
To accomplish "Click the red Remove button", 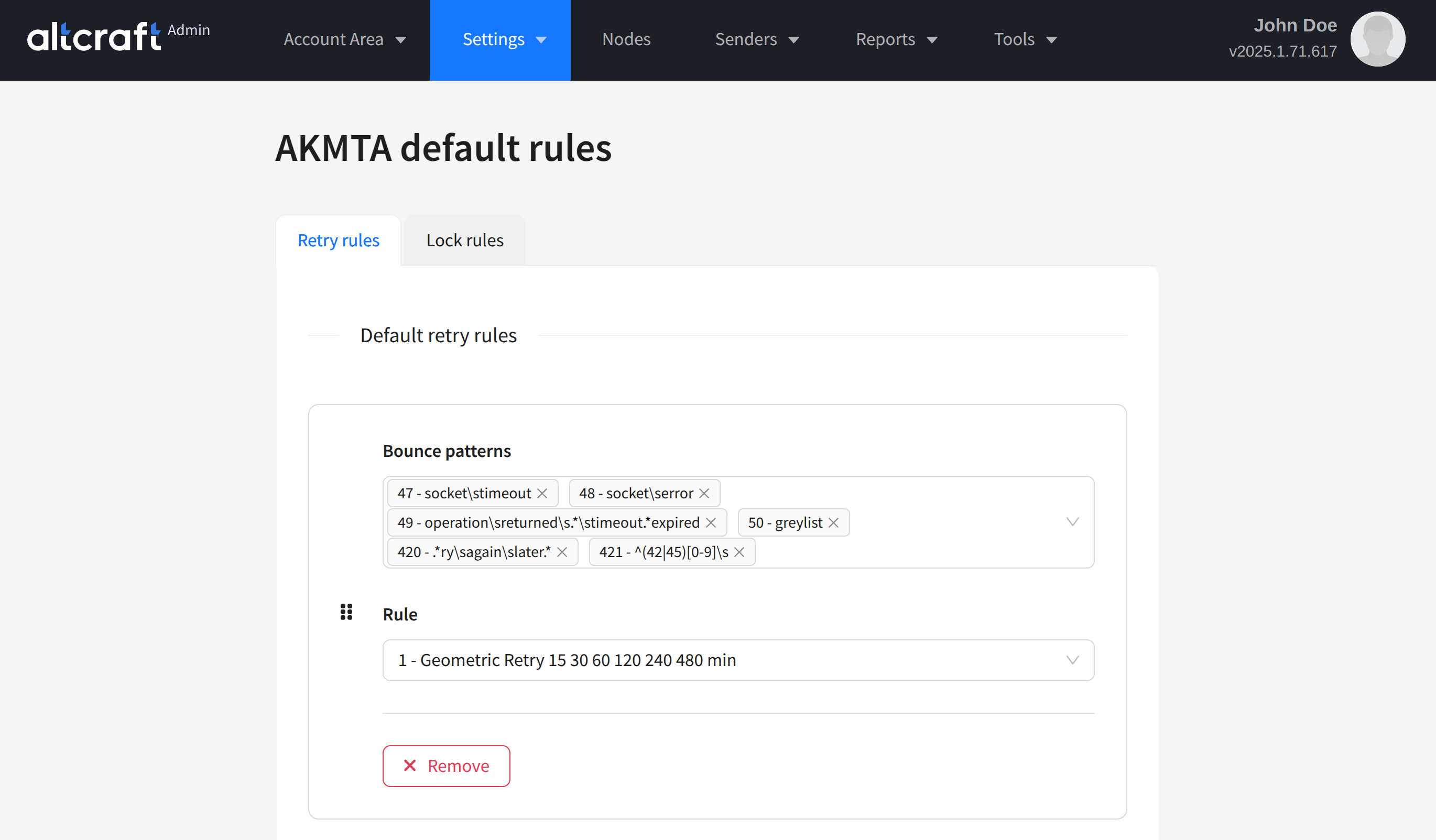I will [446, 766].
